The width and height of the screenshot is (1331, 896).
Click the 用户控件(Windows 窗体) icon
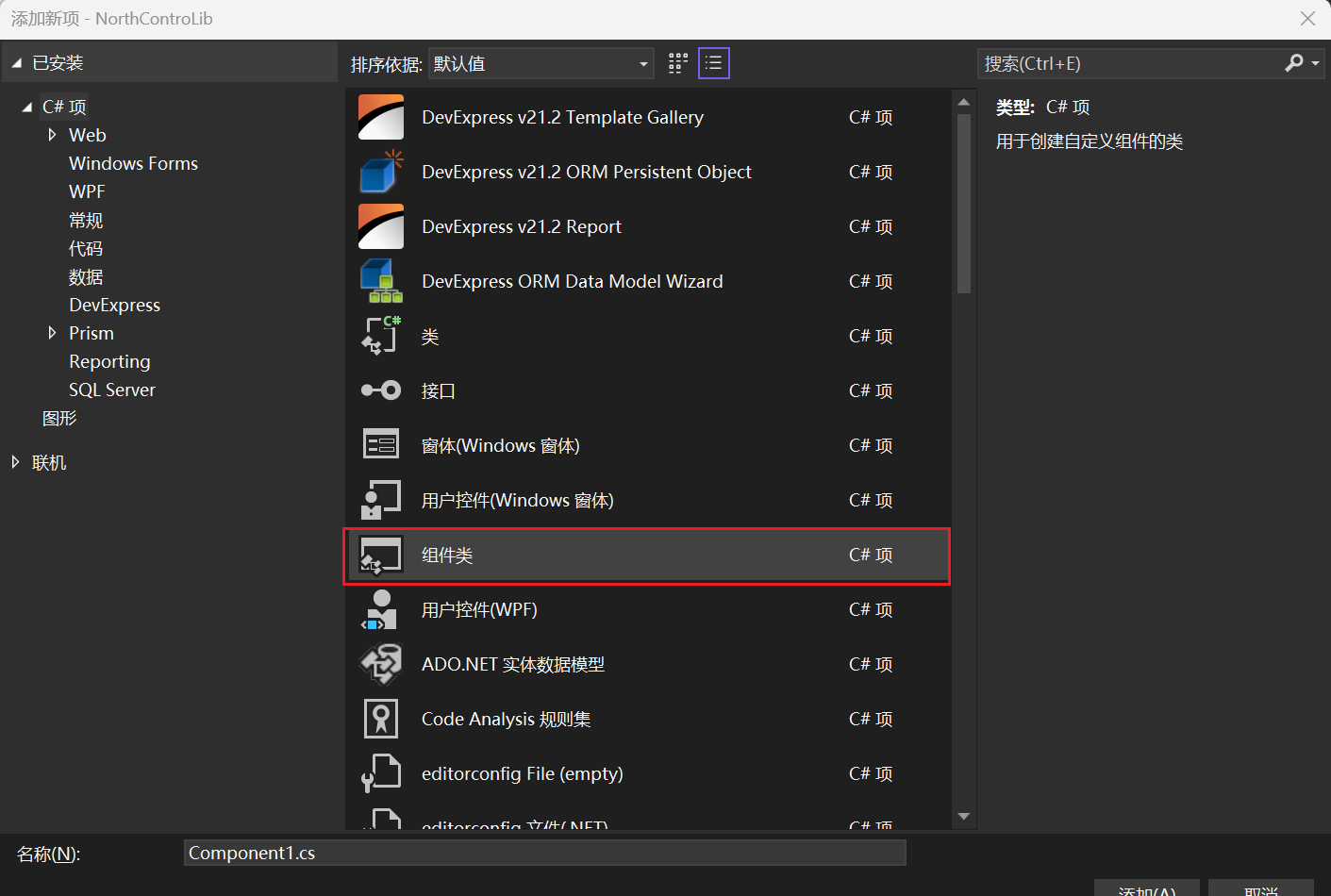[x=381, y=500]
